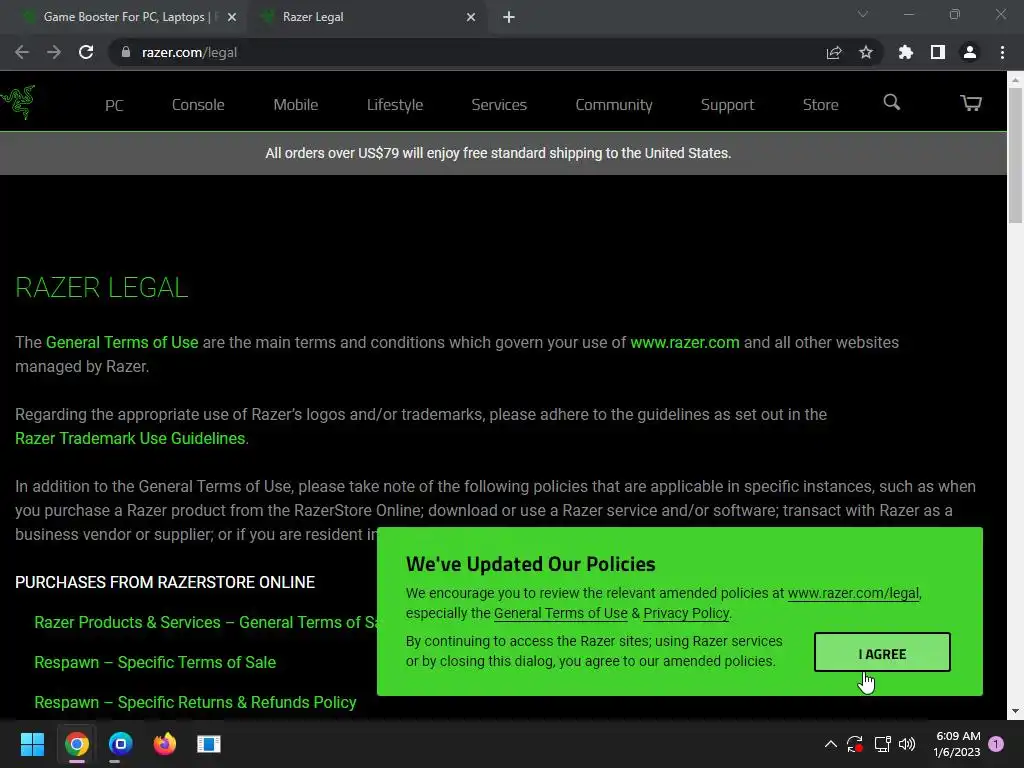Open the blue circular taskbar app icon

pos(120,744)
